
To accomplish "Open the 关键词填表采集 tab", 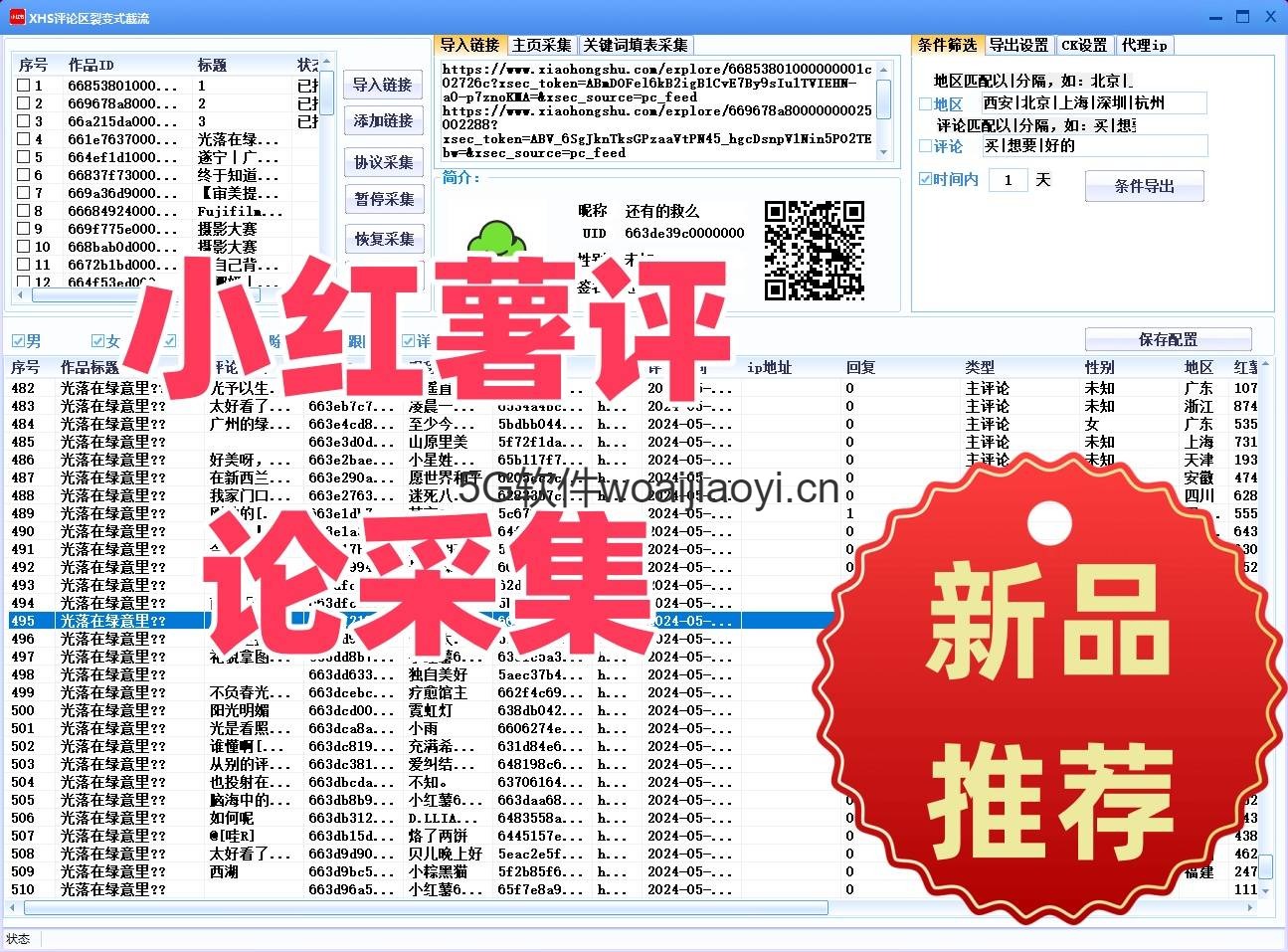I will click(x=636, y=45).
